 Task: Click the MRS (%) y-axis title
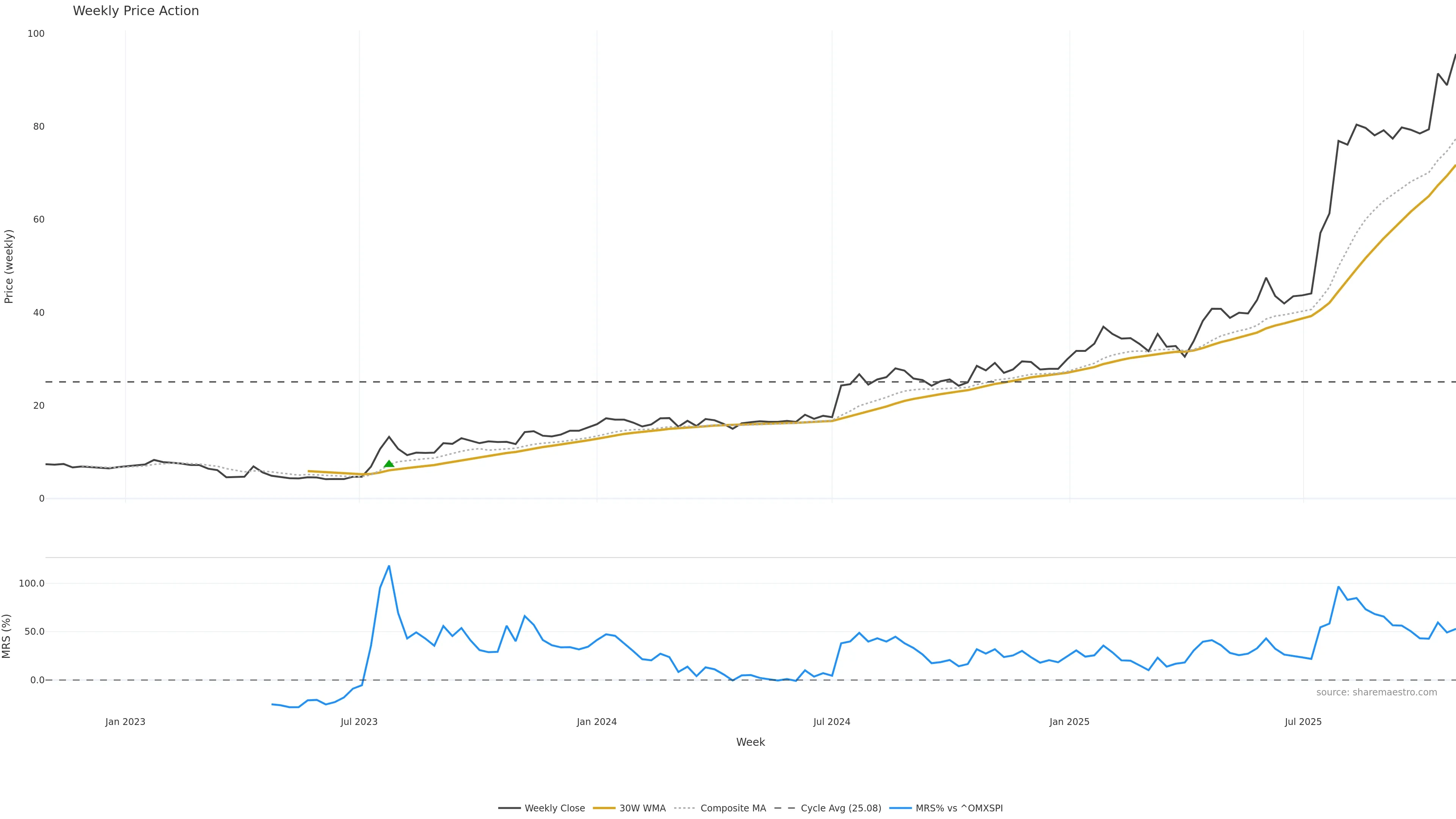[x=7, y=636]
